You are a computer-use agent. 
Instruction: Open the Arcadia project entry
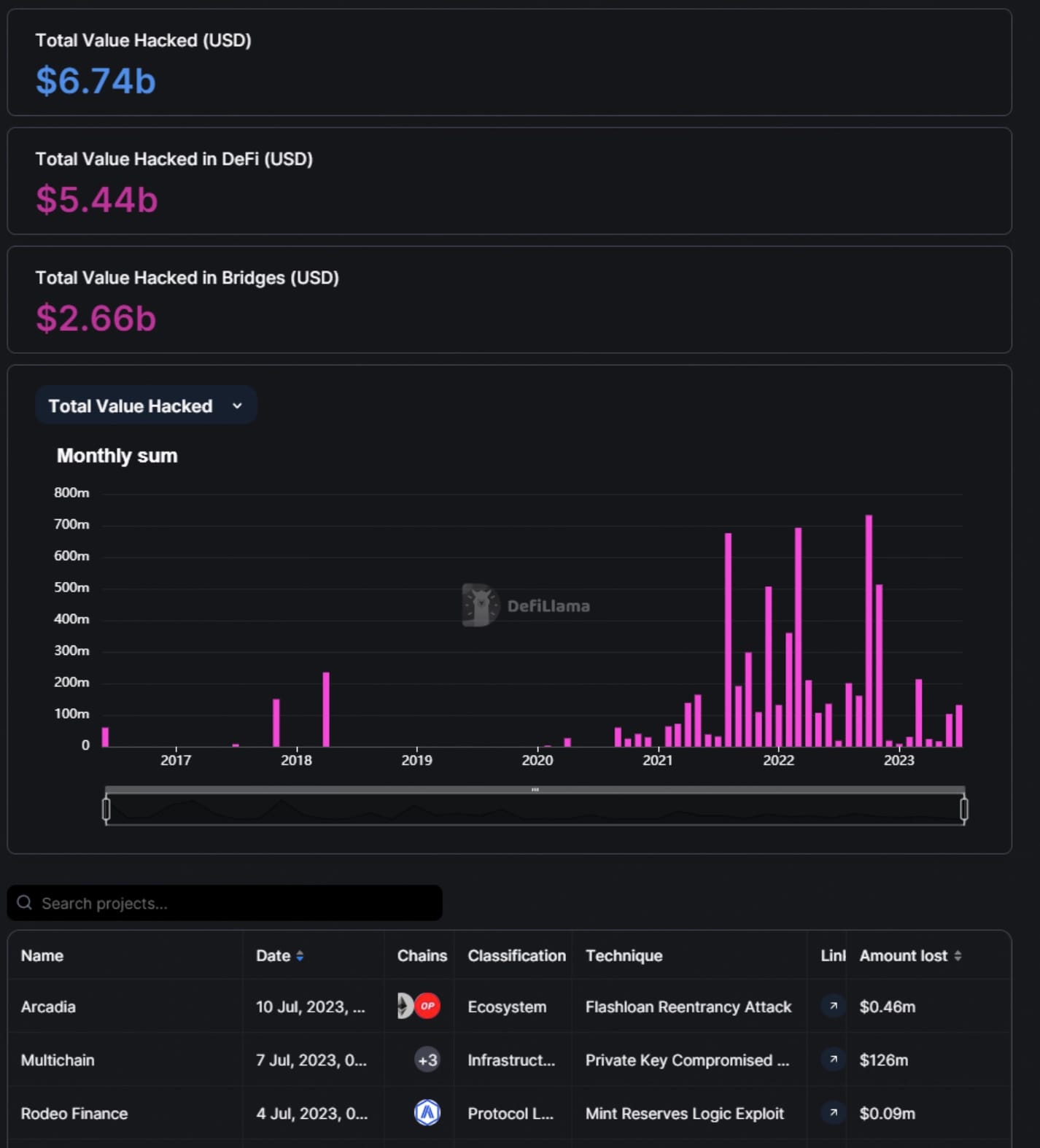48,1007
